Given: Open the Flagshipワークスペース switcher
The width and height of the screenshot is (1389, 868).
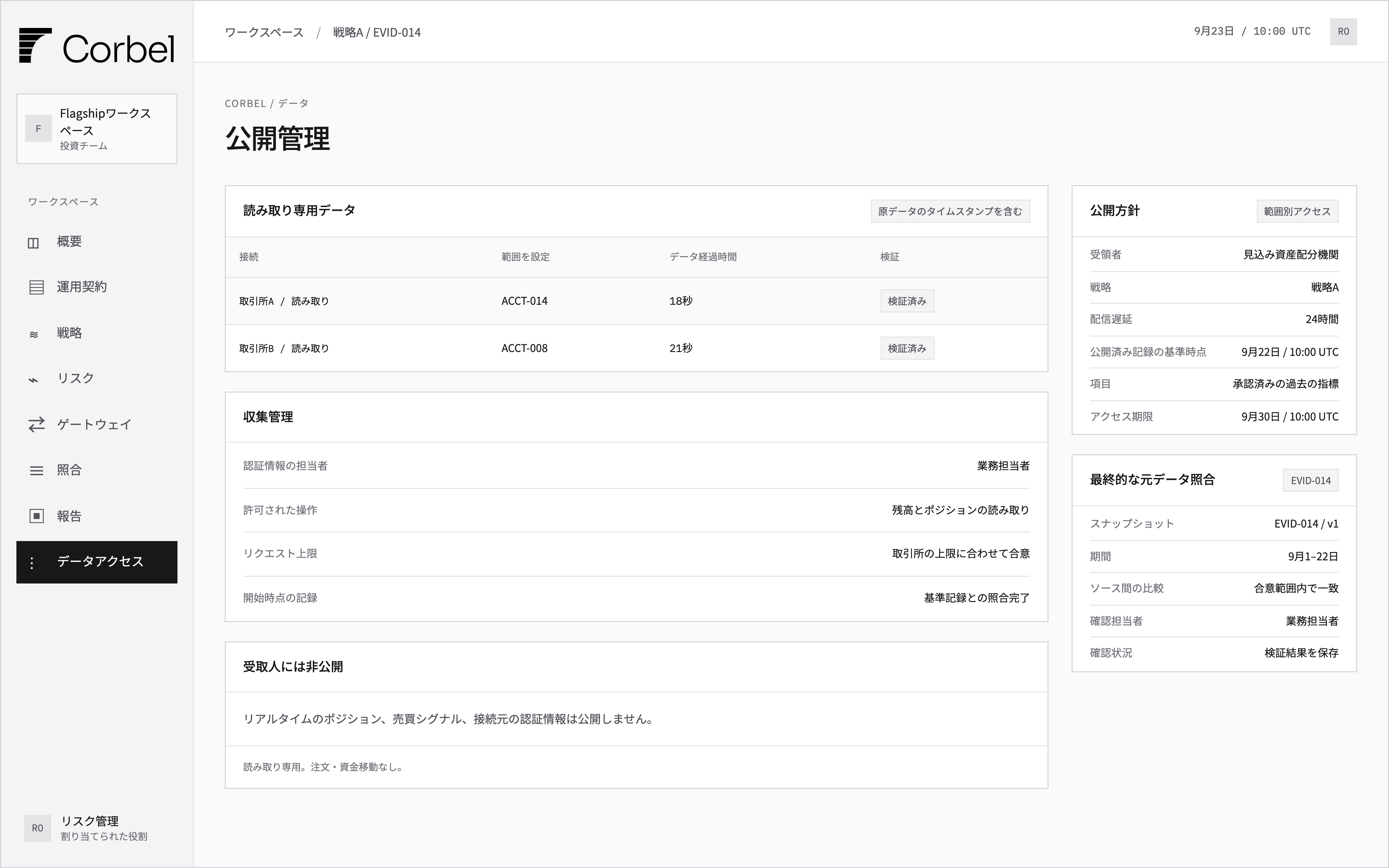Looking at the screenshot, I should [x=96, y=129].
